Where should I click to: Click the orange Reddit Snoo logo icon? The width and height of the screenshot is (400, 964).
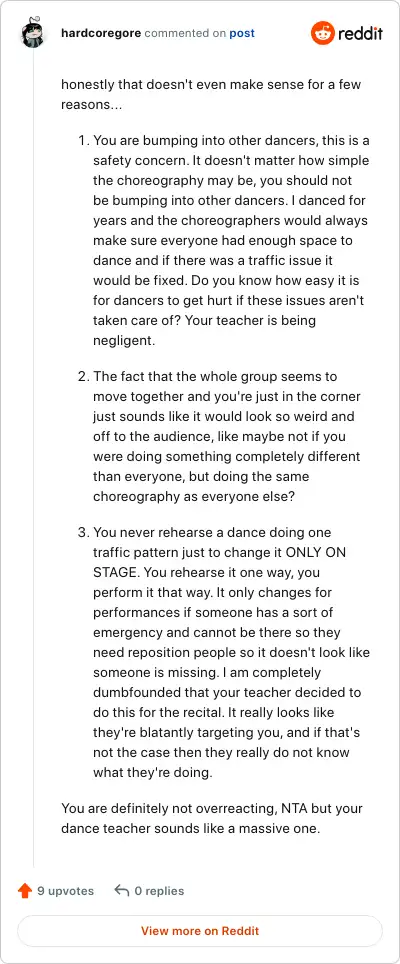[323, 33]
